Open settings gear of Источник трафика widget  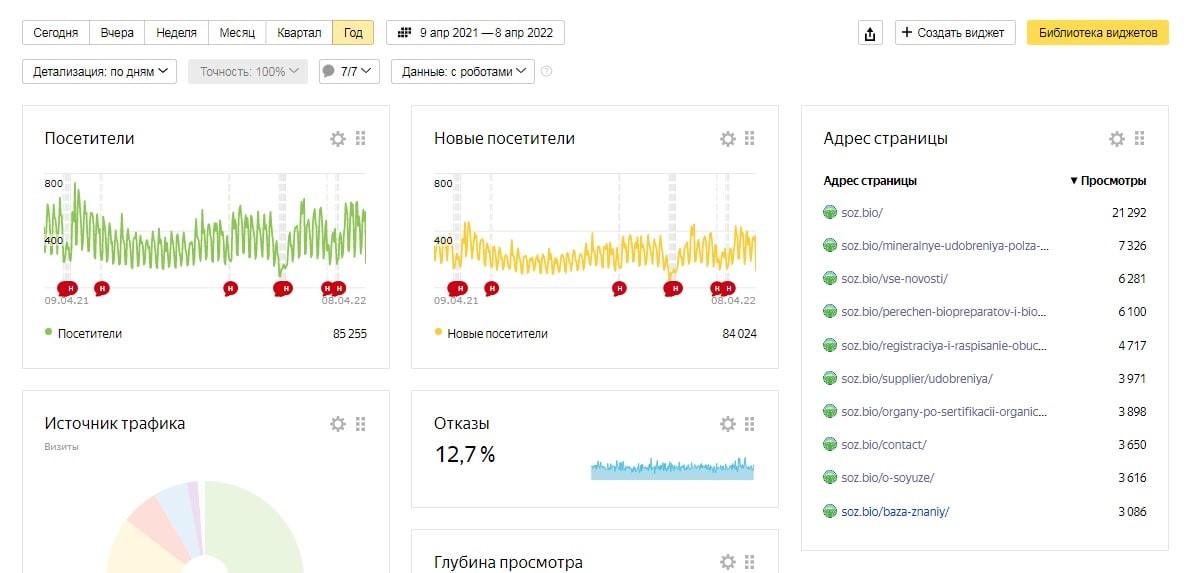[x=337, y=424]
